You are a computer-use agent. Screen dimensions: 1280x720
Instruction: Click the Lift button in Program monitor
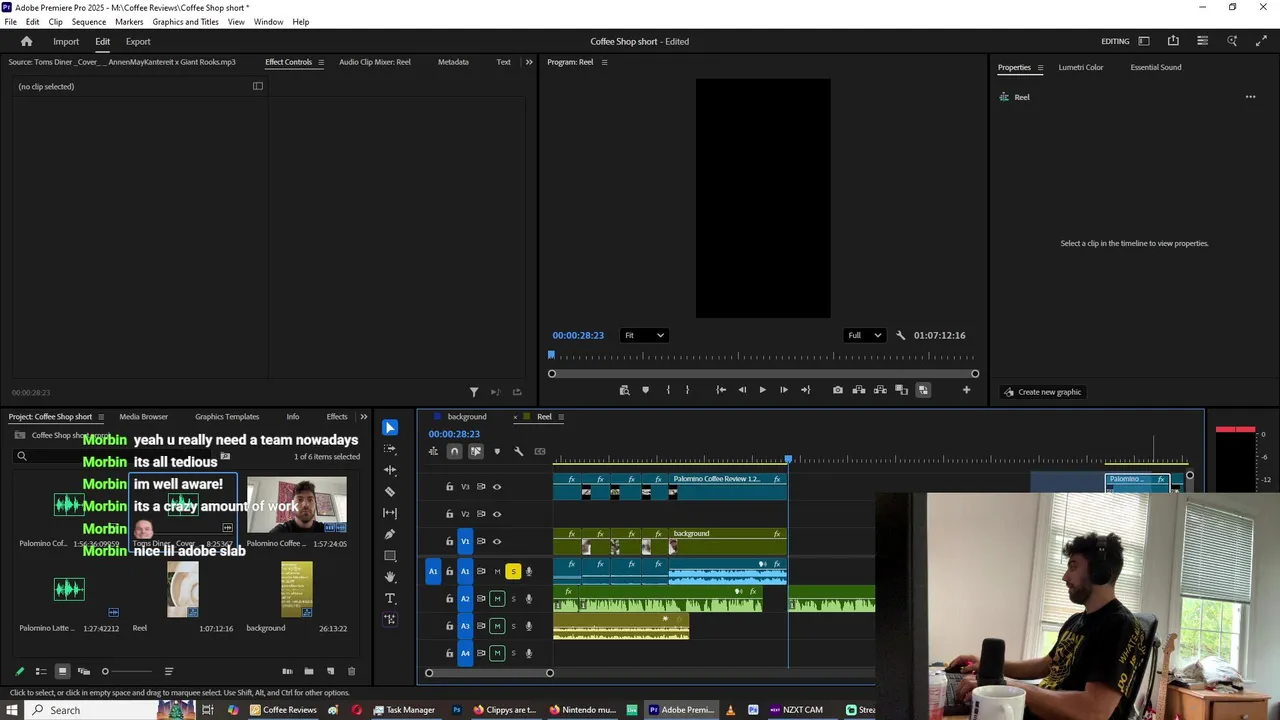point(859,390)
